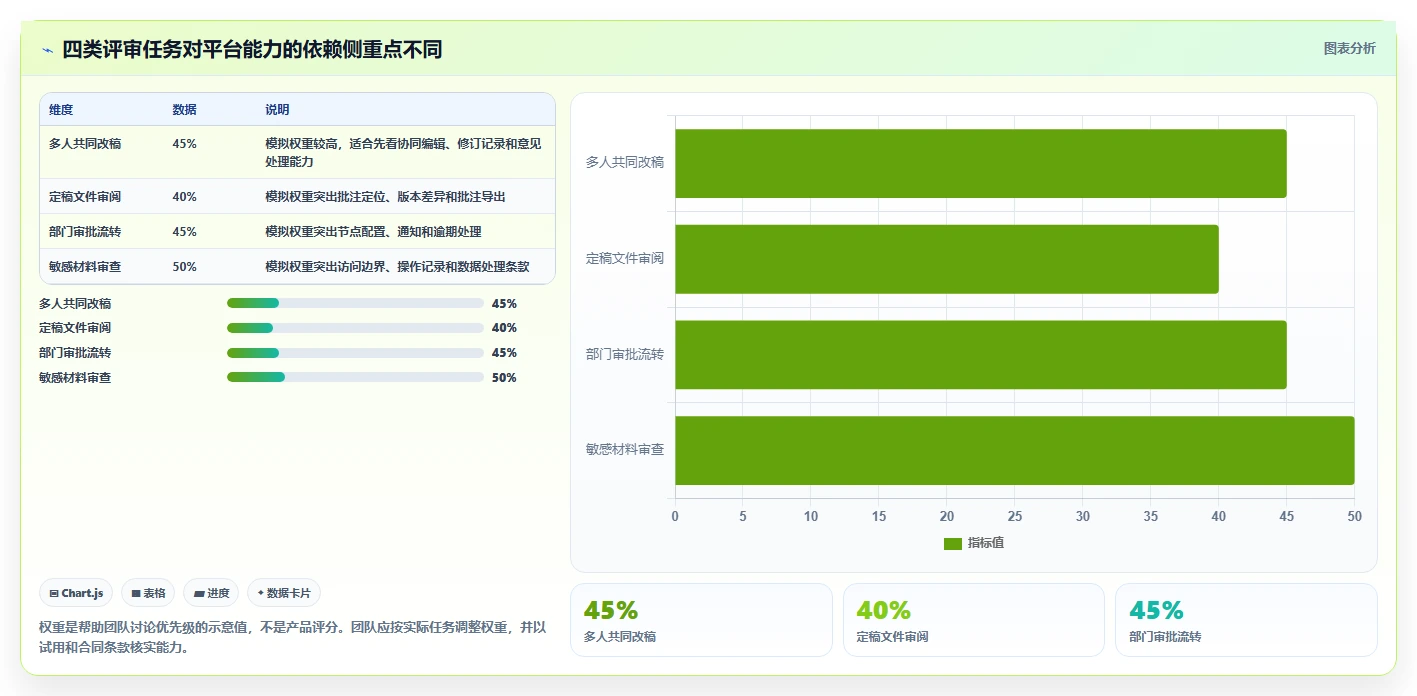Click the 多人共同改稿 bar in the chart
The width and height of the screenshot is (1417, 696).
click(x=981, y=163)
